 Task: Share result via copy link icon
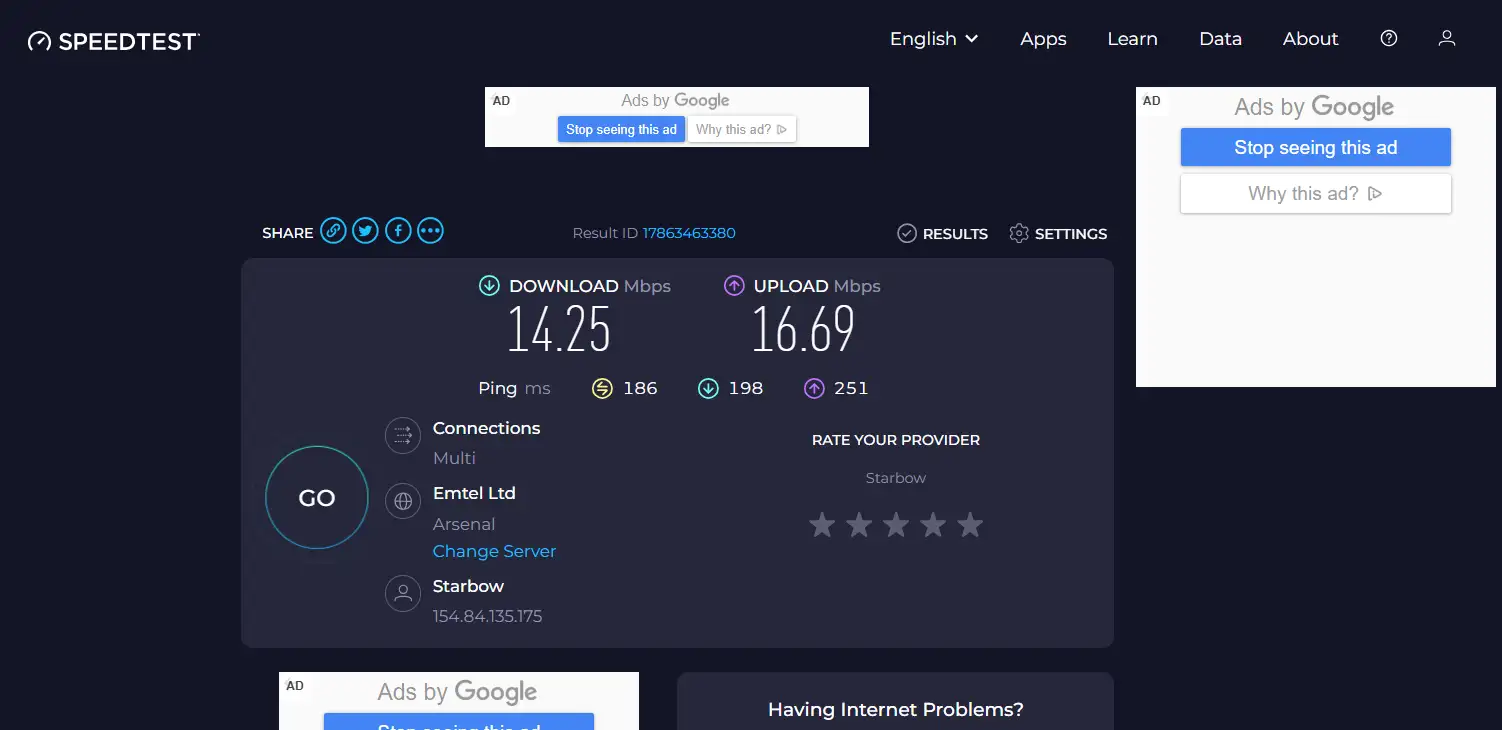coord(333,231)
